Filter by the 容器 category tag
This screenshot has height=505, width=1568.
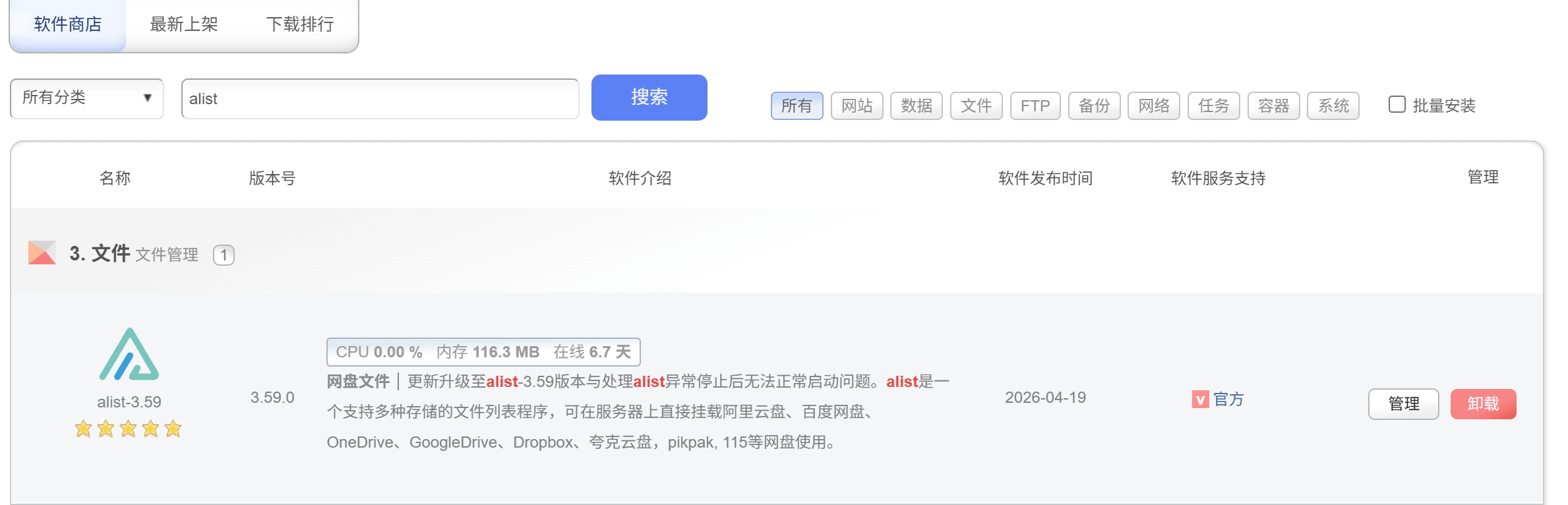pos(1274,105)
